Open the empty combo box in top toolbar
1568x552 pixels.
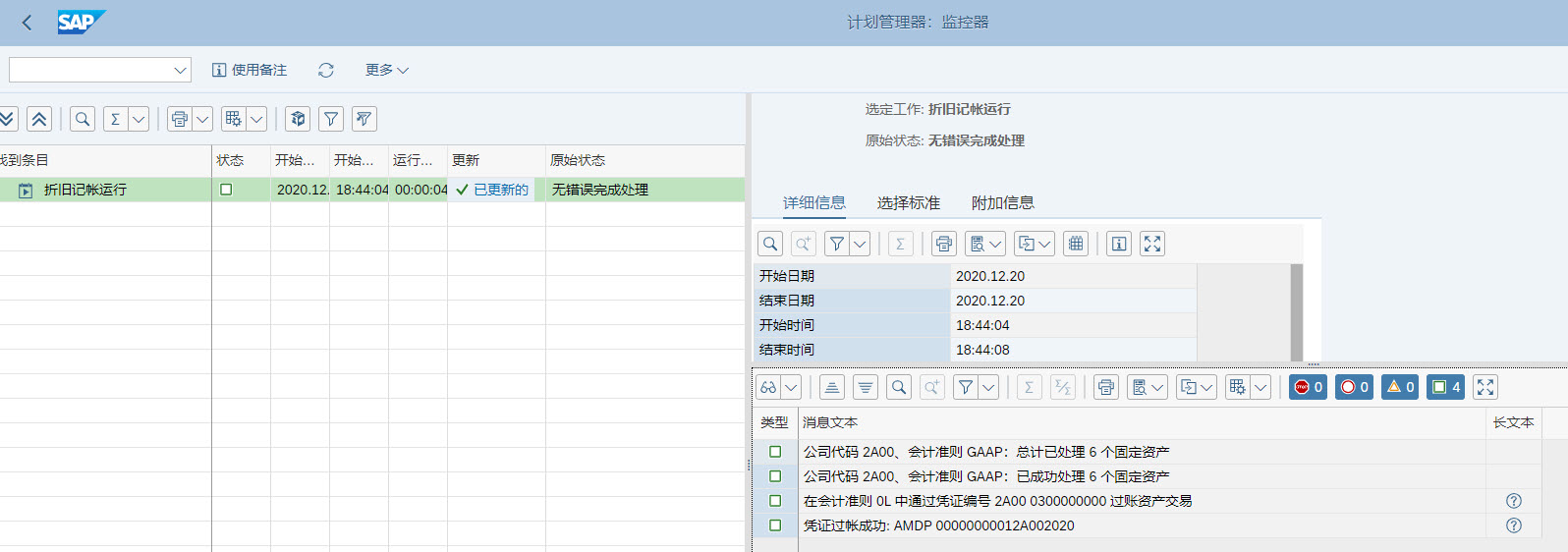(x=100, y=70)
